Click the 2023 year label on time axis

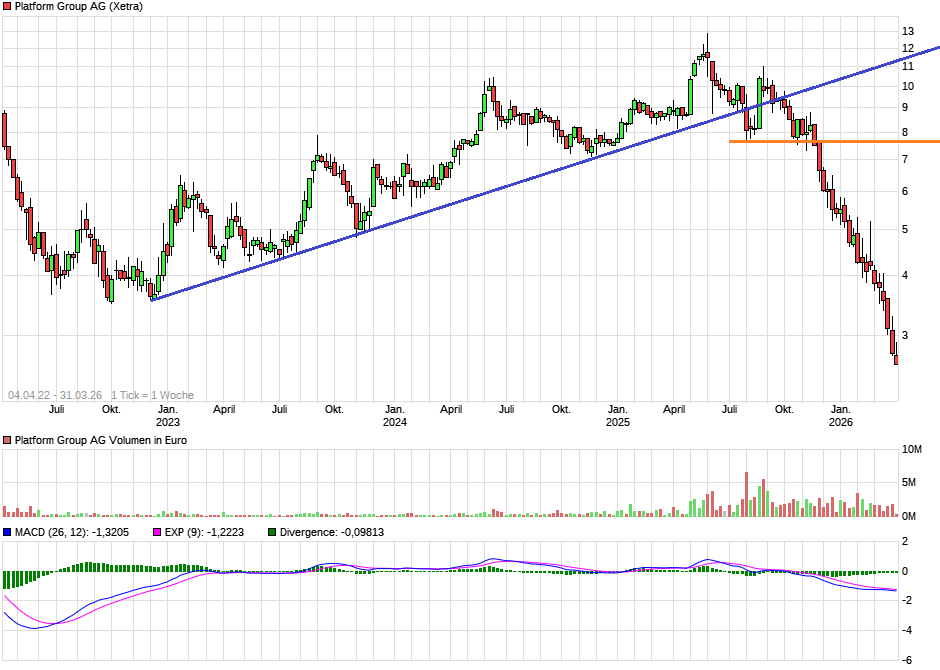pyautogui.click(x=168, y=422)
